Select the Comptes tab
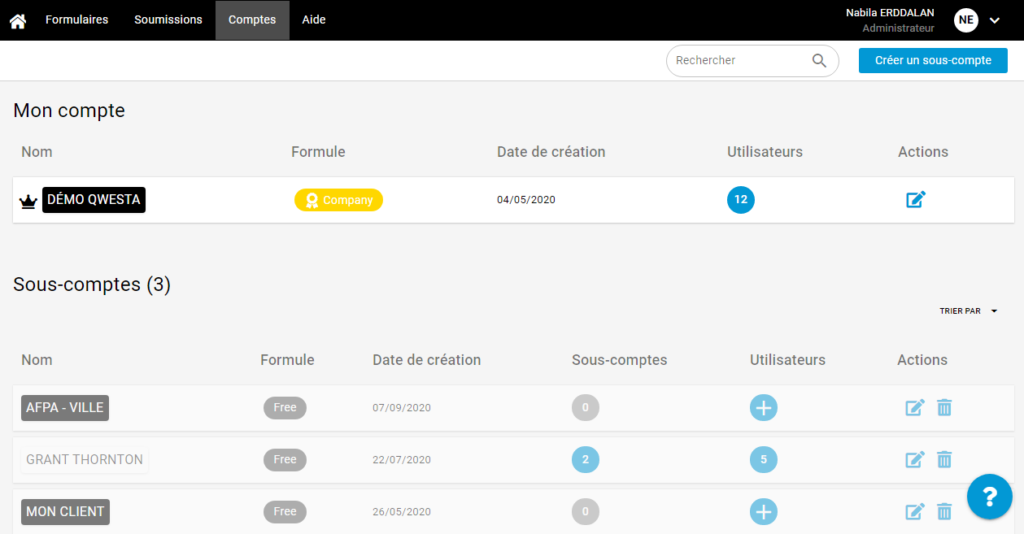1024x534 pixels. (252, 20)
